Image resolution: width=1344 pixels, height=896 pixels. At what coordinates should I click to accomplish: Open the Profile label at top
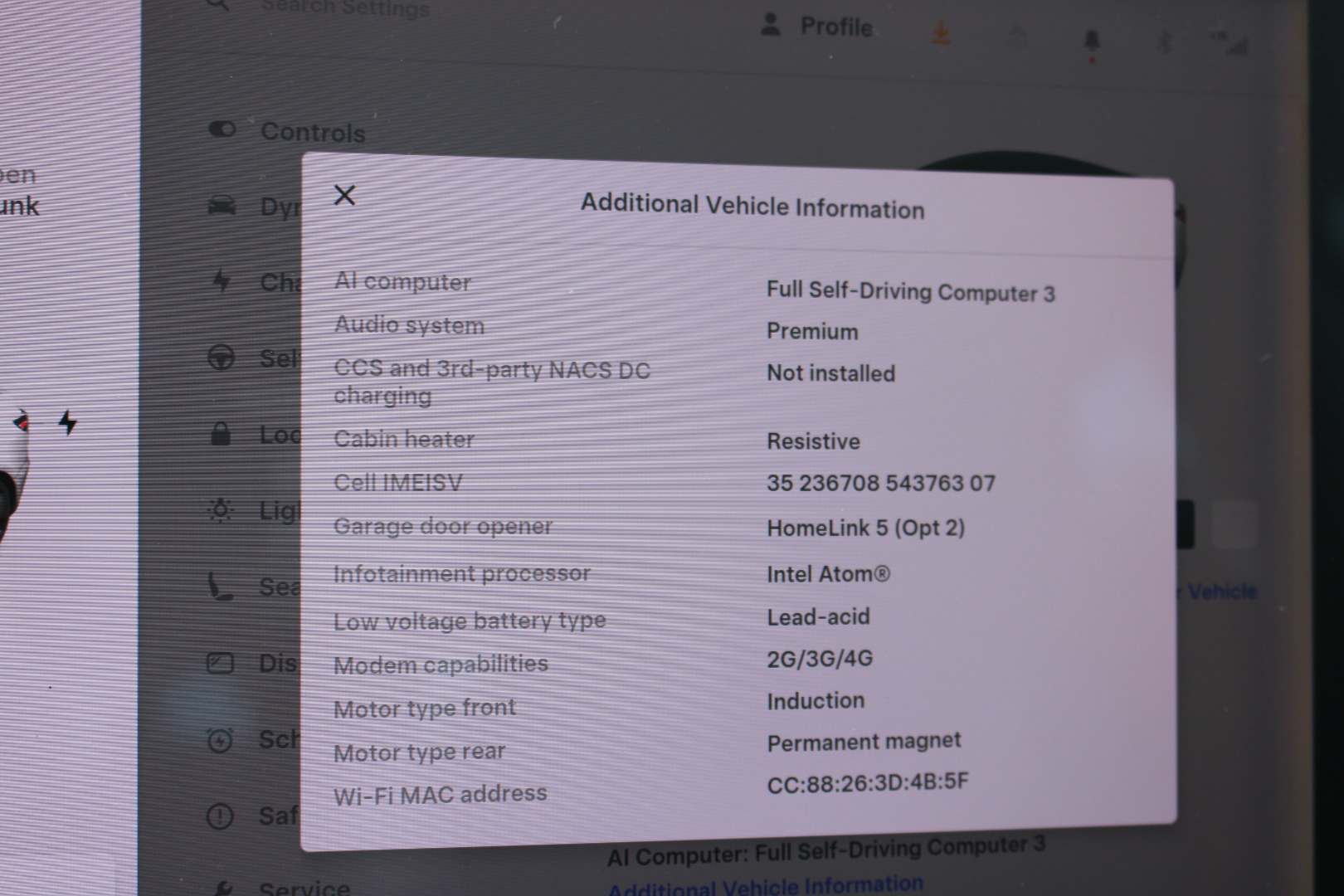click(836, 27)
